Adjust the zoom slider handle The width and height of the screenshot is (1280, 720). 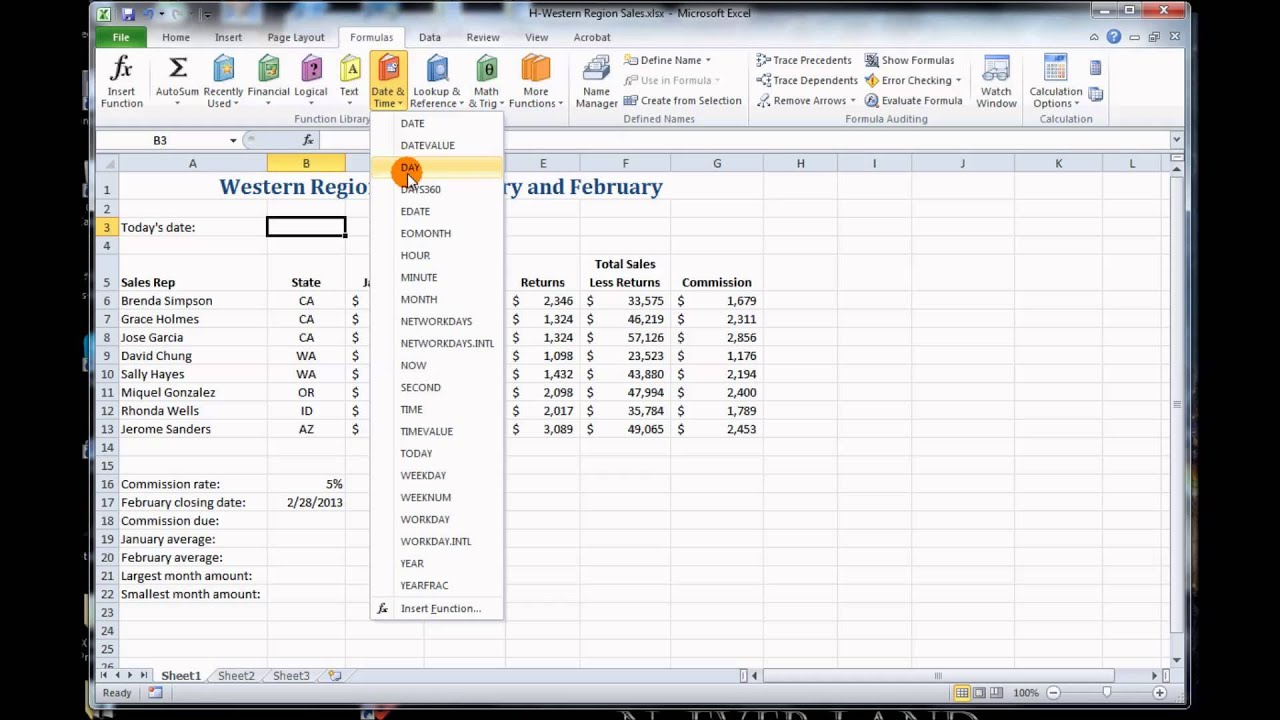point(1107,693)
